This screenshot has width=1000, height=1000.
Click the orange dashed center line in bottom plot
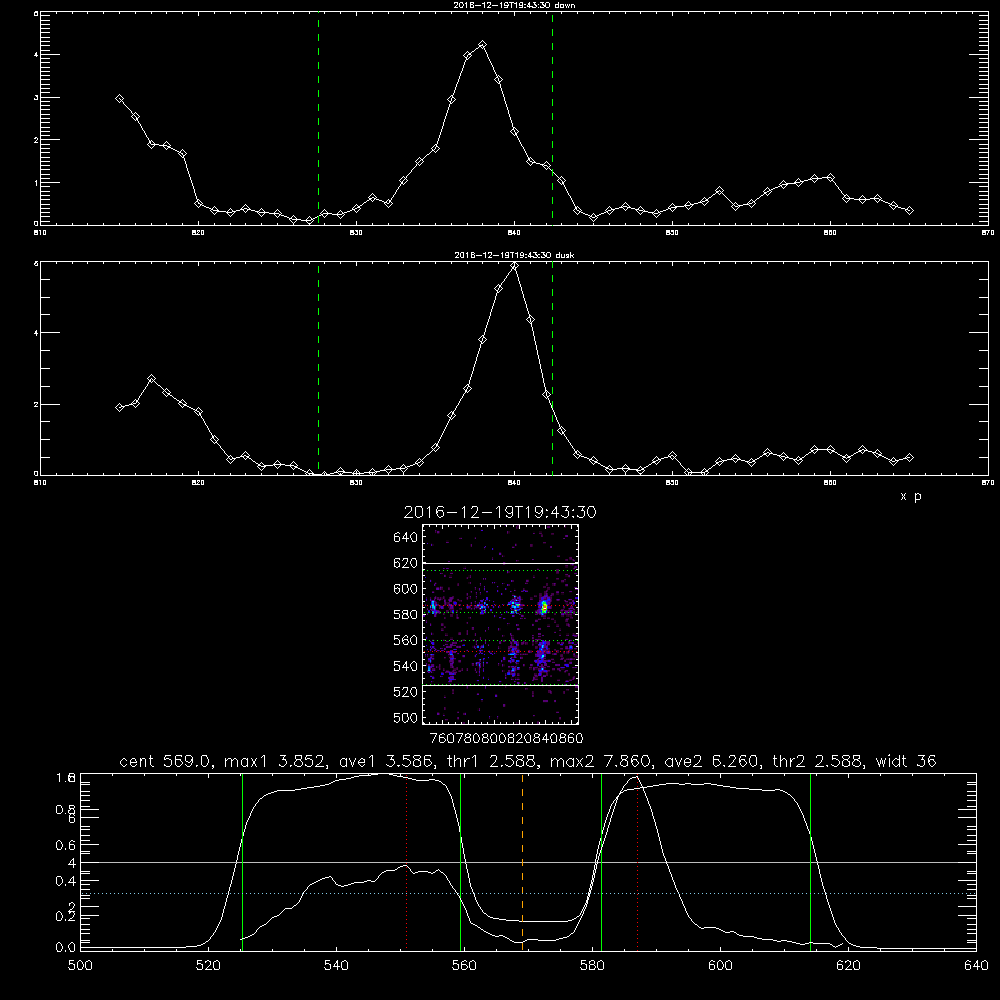point(522,861)
